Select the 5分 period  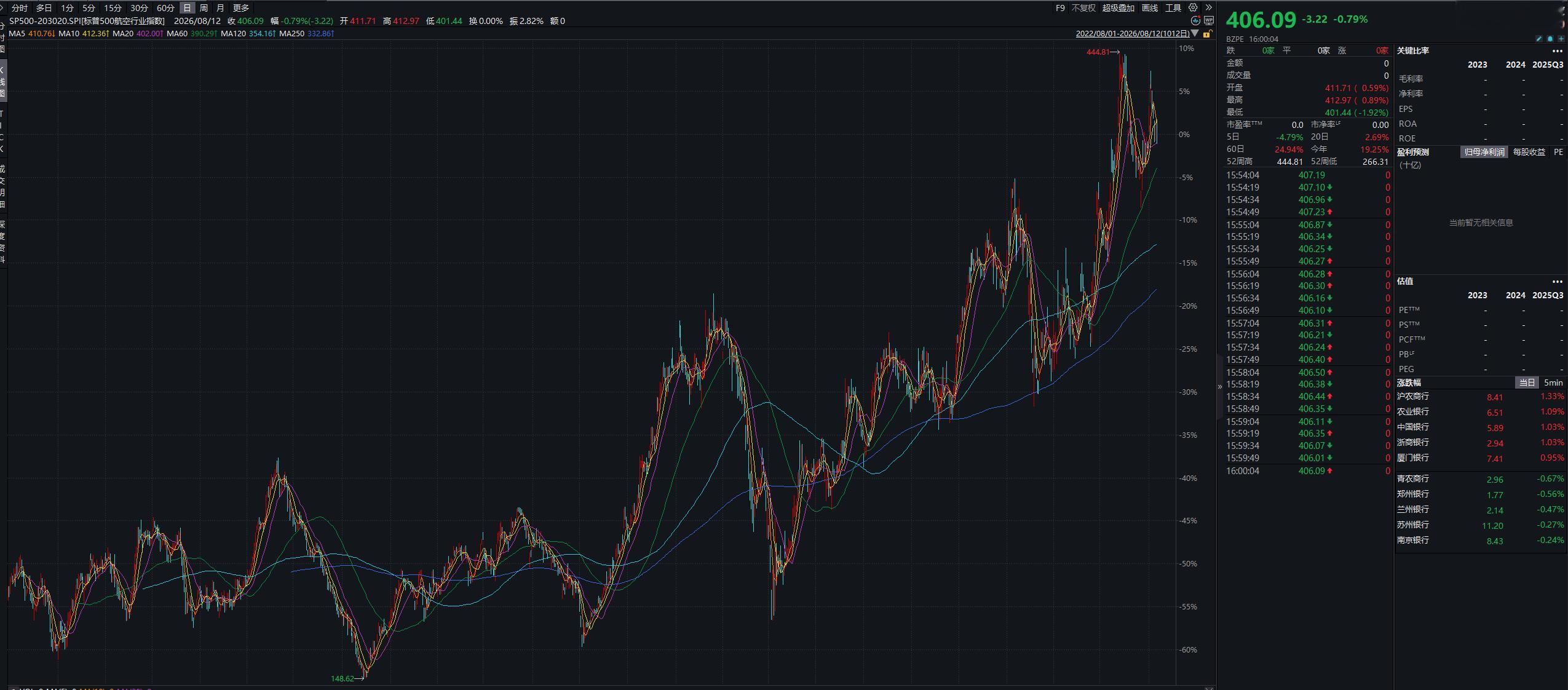click(89, 8)
